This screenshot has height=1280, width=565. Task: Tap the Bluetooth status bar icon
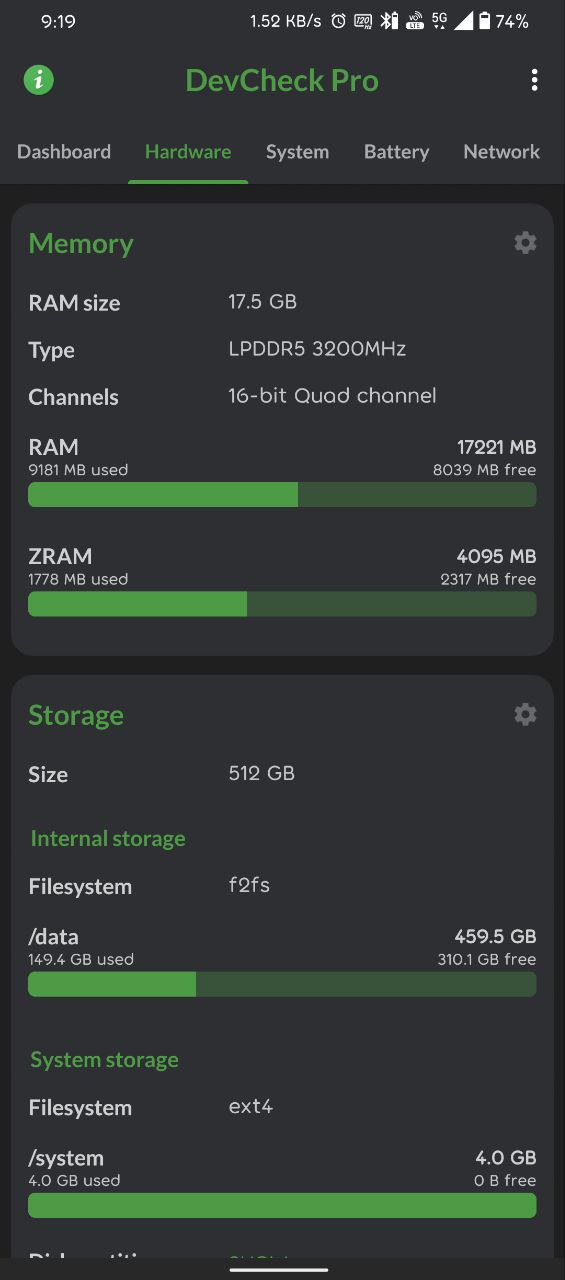tap(389, 21)
